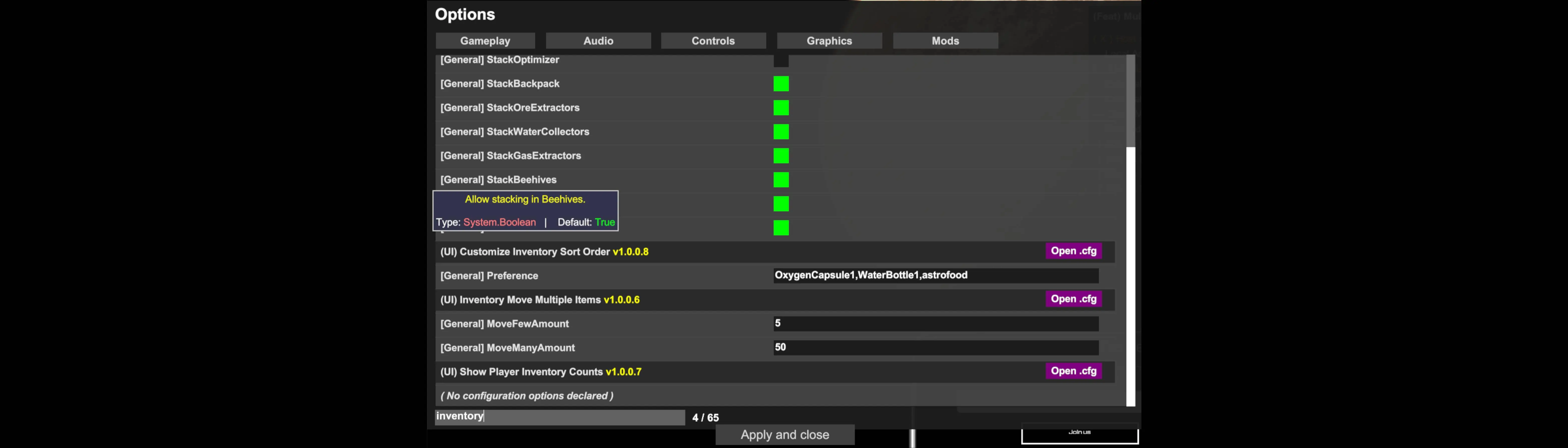Click the No configuration options declared text
The height and width of the screenshot is (448, 1568).
point(527,396)
